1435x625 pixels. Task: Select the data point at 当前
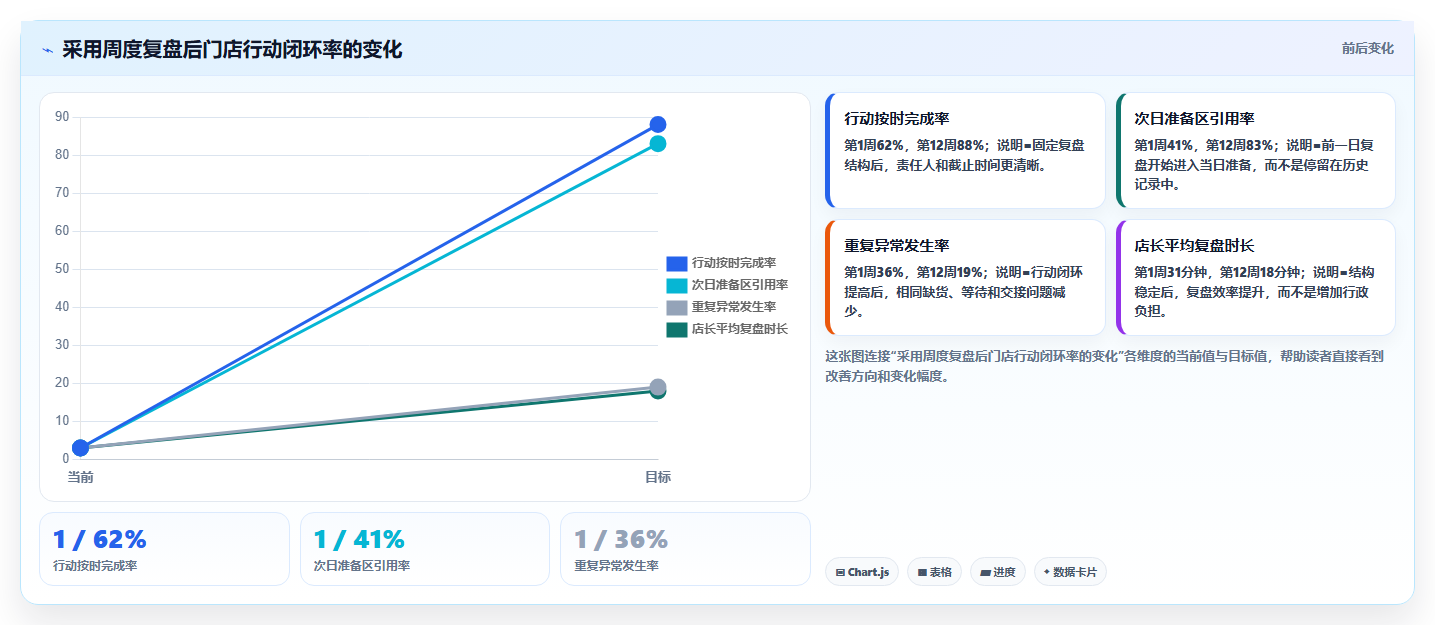(x=81, y=448)
